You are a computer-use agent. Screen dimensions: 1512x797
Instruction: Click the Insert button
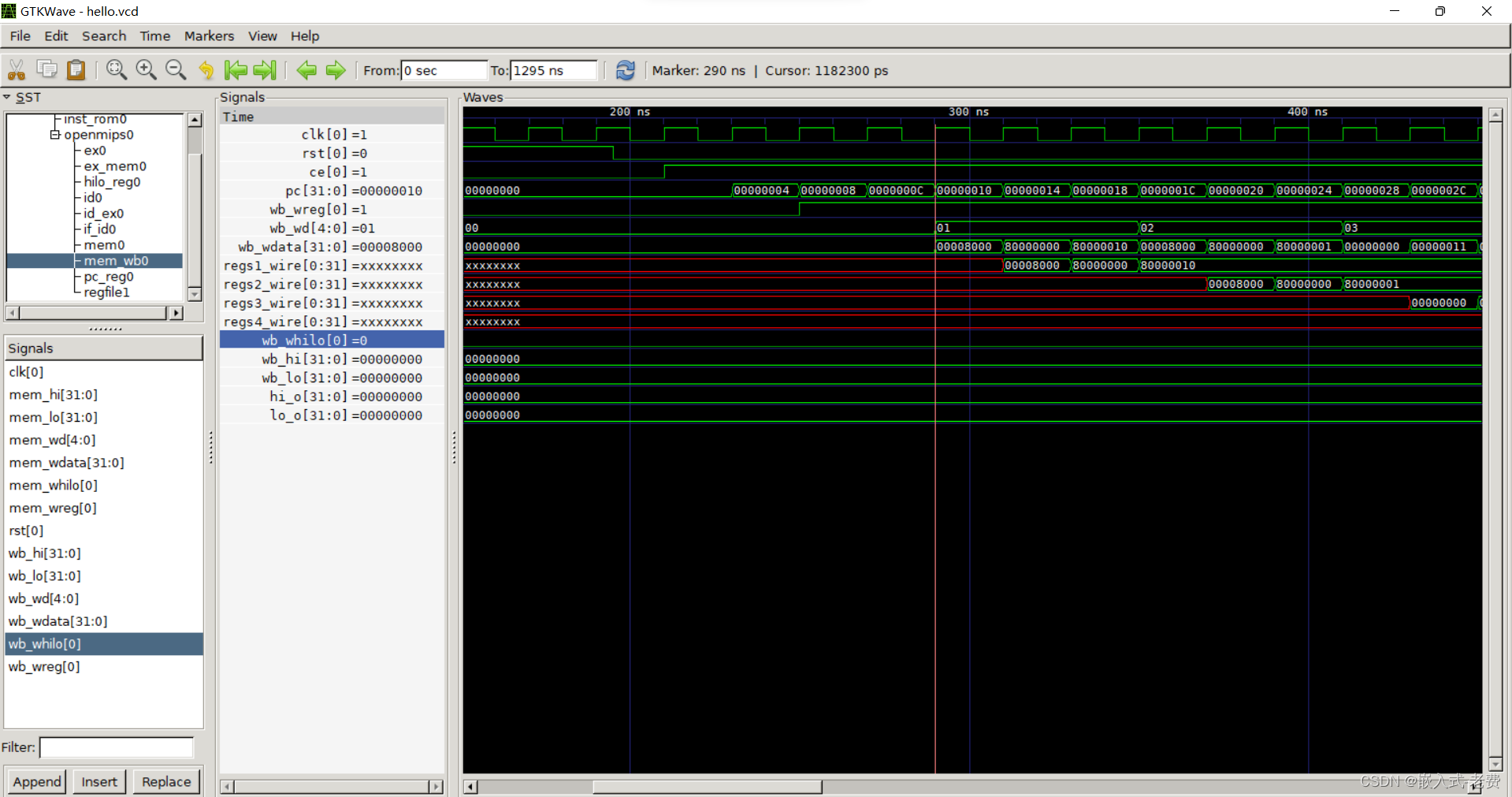99,781
